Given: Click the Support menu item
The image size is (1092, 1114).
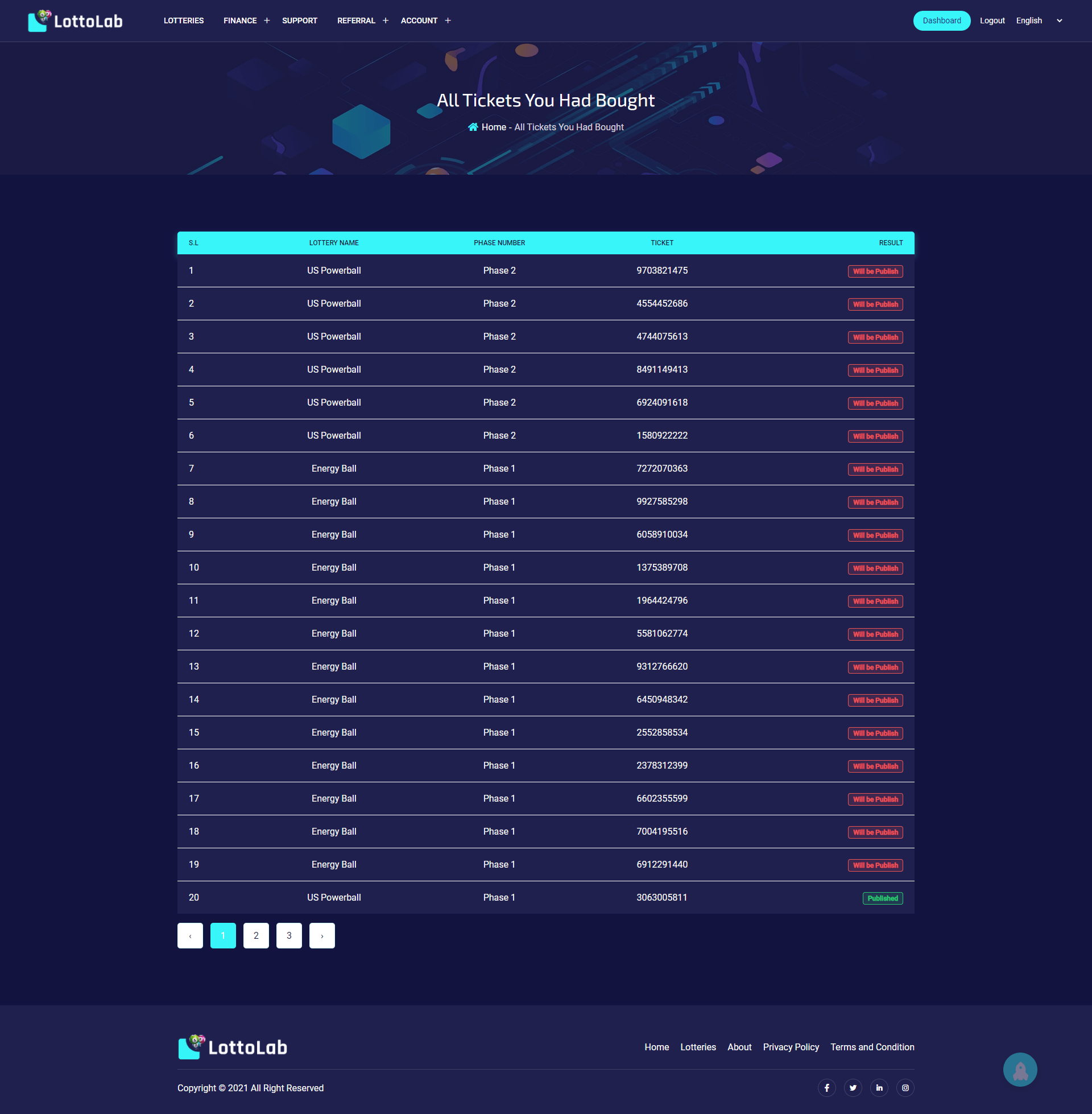Looking at the screenshot, I should (300, 20).
